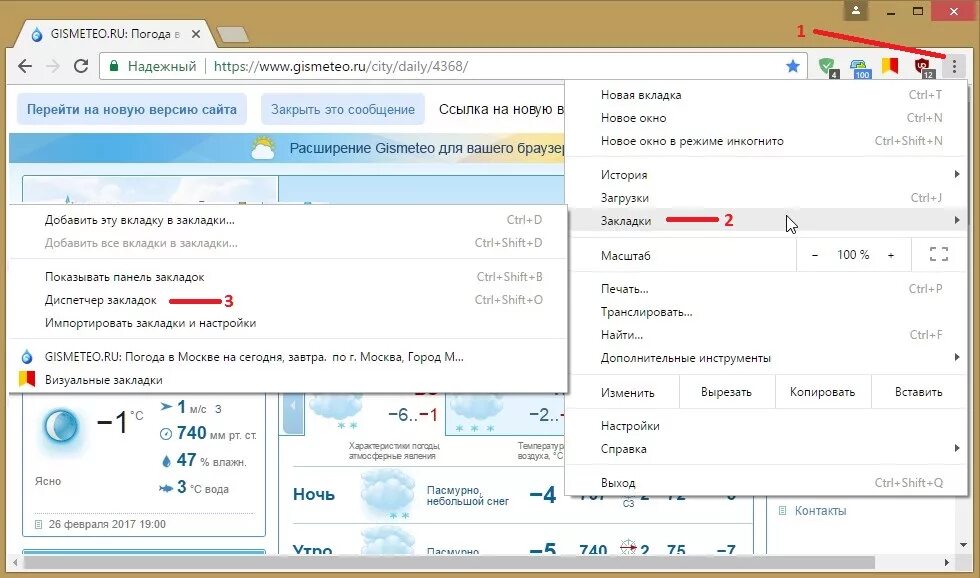The width and height of the screenshot is (980, 578).
Task: Click the Копировать button
Action: pyautogui.click(x=822, y=392)
